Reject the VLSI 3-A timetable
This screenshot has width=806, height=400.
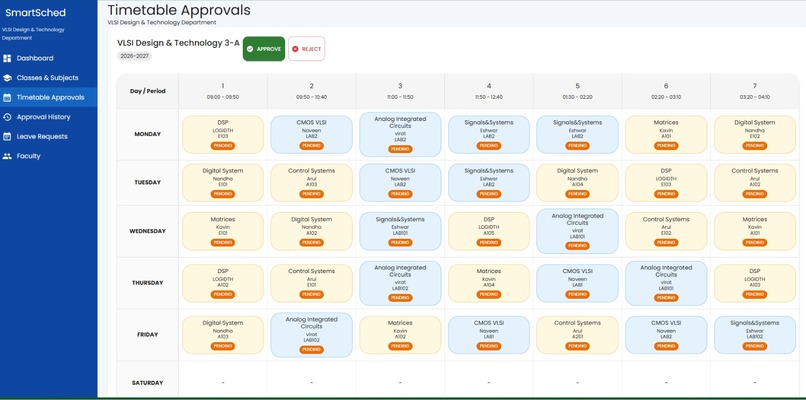pyautogui.click(x=306, y=49)
